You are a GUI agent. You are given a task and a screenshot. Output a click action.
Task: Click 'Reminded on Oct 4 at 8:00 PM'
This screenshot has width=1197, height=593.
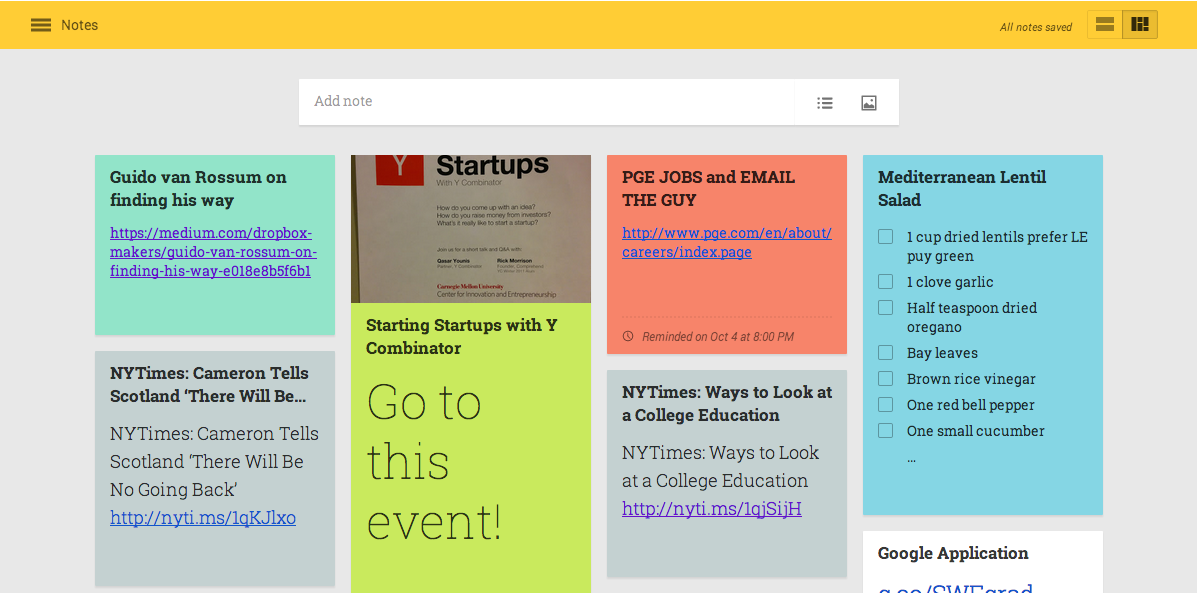[x=718, y=337]
